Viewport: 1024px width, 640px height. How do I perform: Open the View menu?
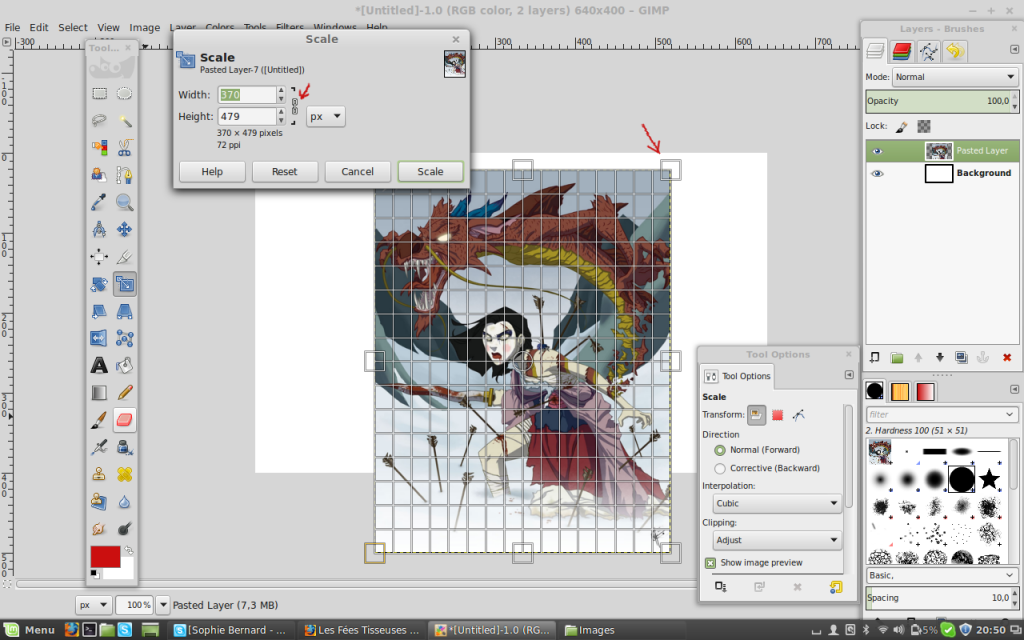coord(108,27)
